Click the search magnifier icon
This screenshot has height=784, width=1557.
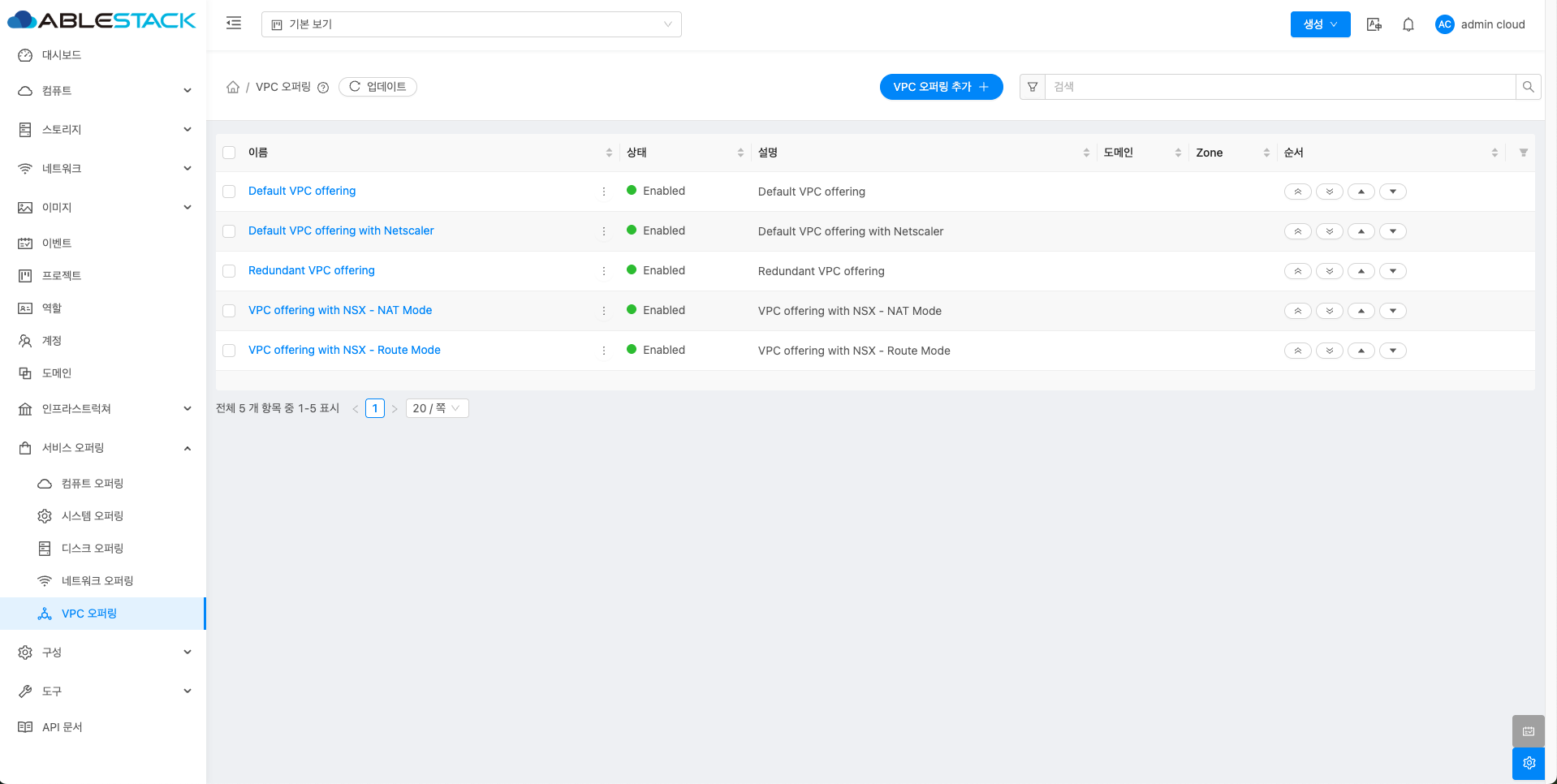1528,87
